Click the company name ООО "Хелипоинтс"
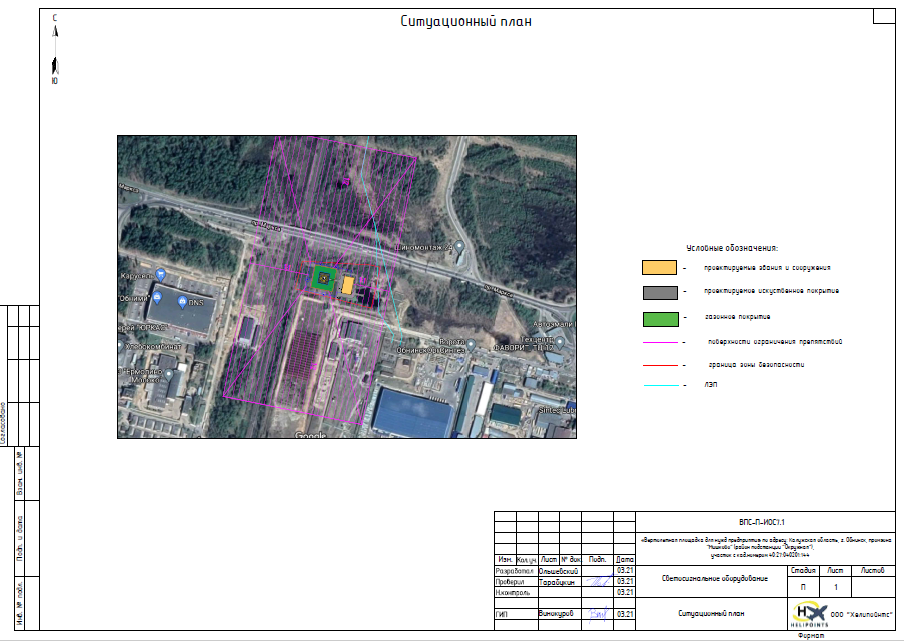 861,614
